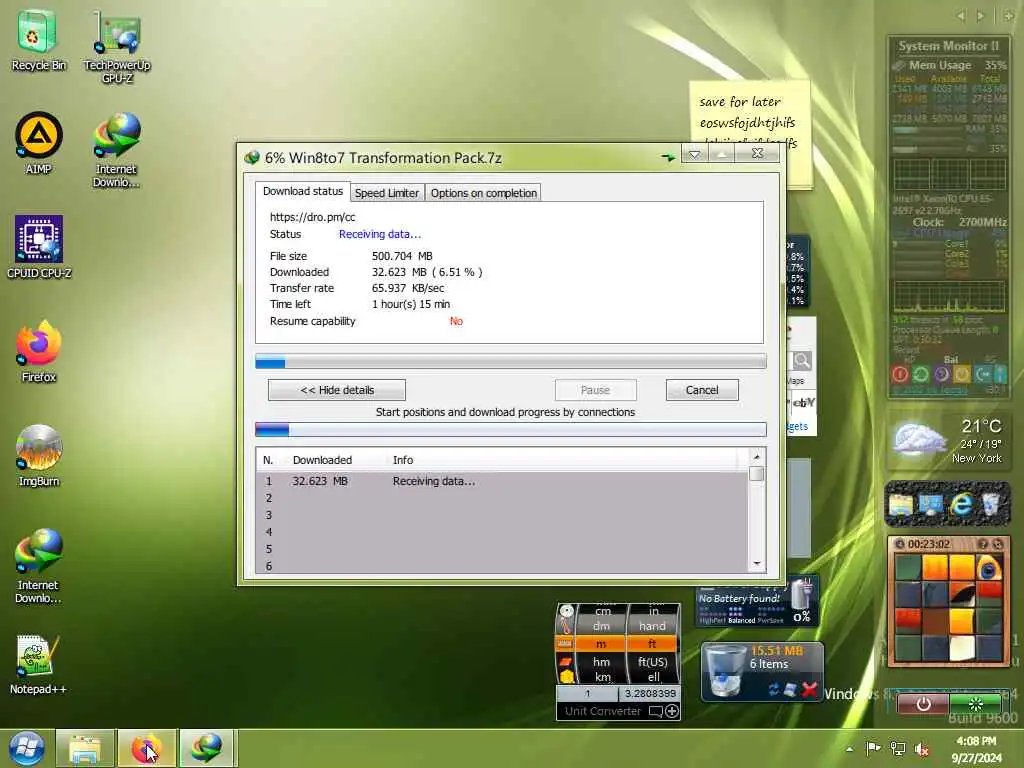Open the Action Center flag icon
The image size is (1024, 768).
pos(872,748)
